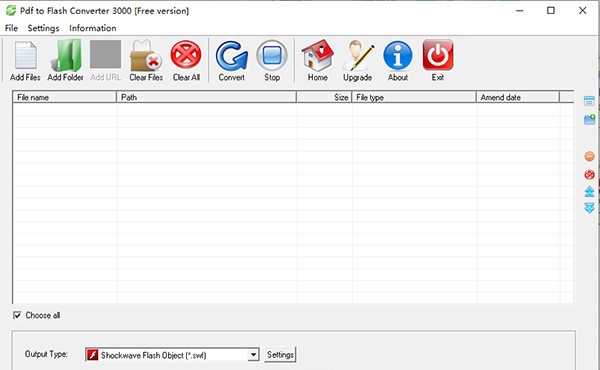Click the red Clear All icon
This screenshot has height=370, width=600.
[186, 55]
